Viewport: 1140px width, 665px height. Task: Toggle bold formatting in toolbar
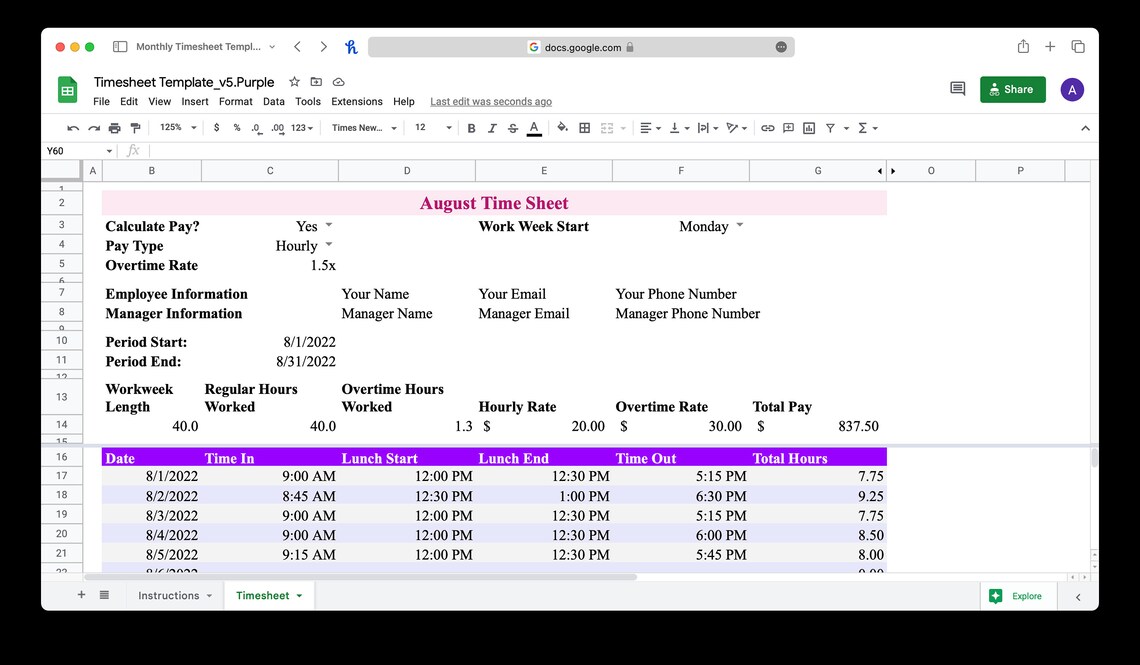tap(471, 127)
